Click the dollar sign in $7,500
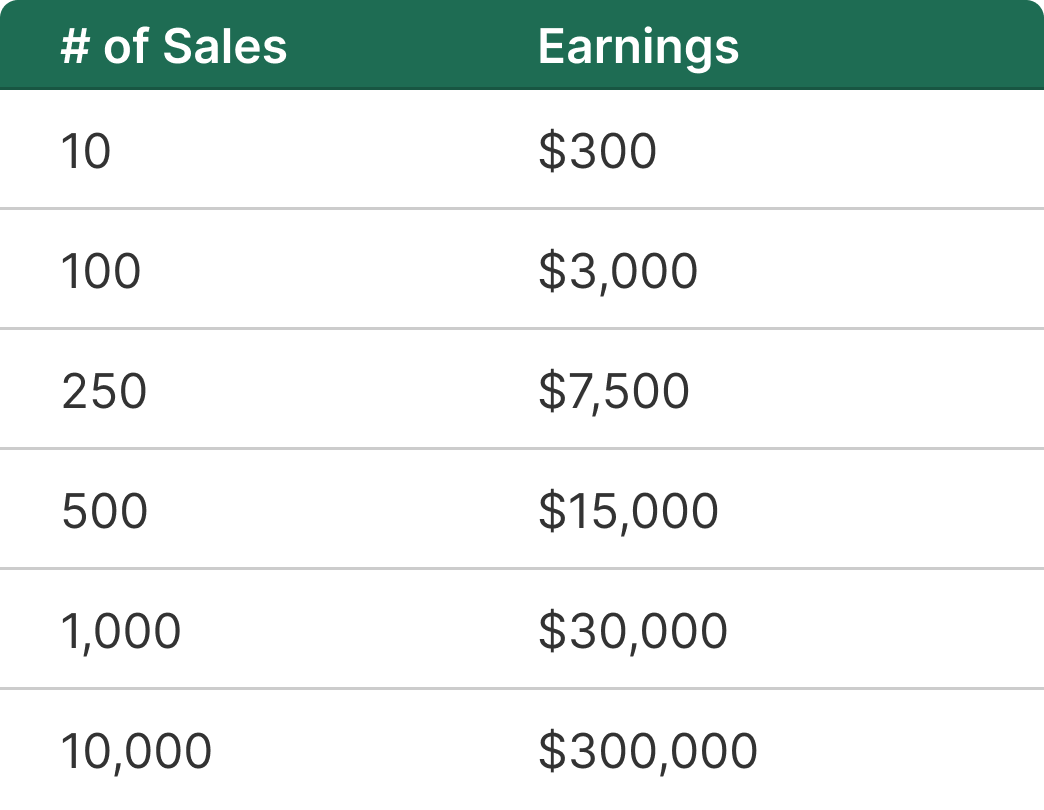 point(551,391)
